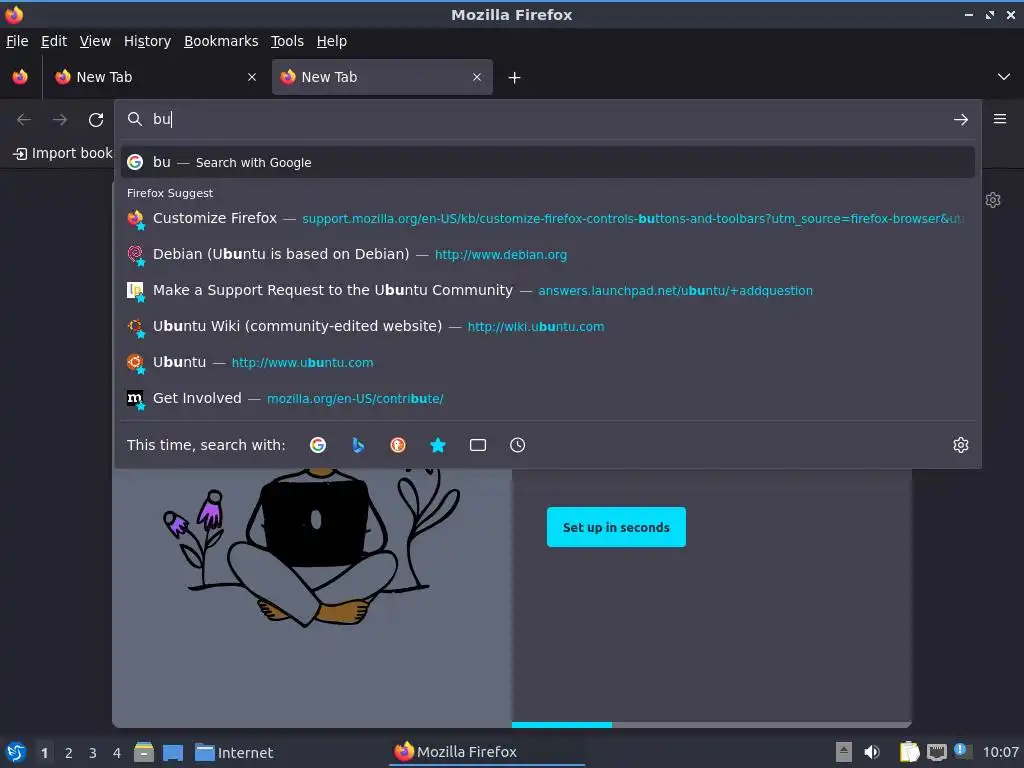
Task: Click the onboarding progress bar
Action: tap(711, 724)
